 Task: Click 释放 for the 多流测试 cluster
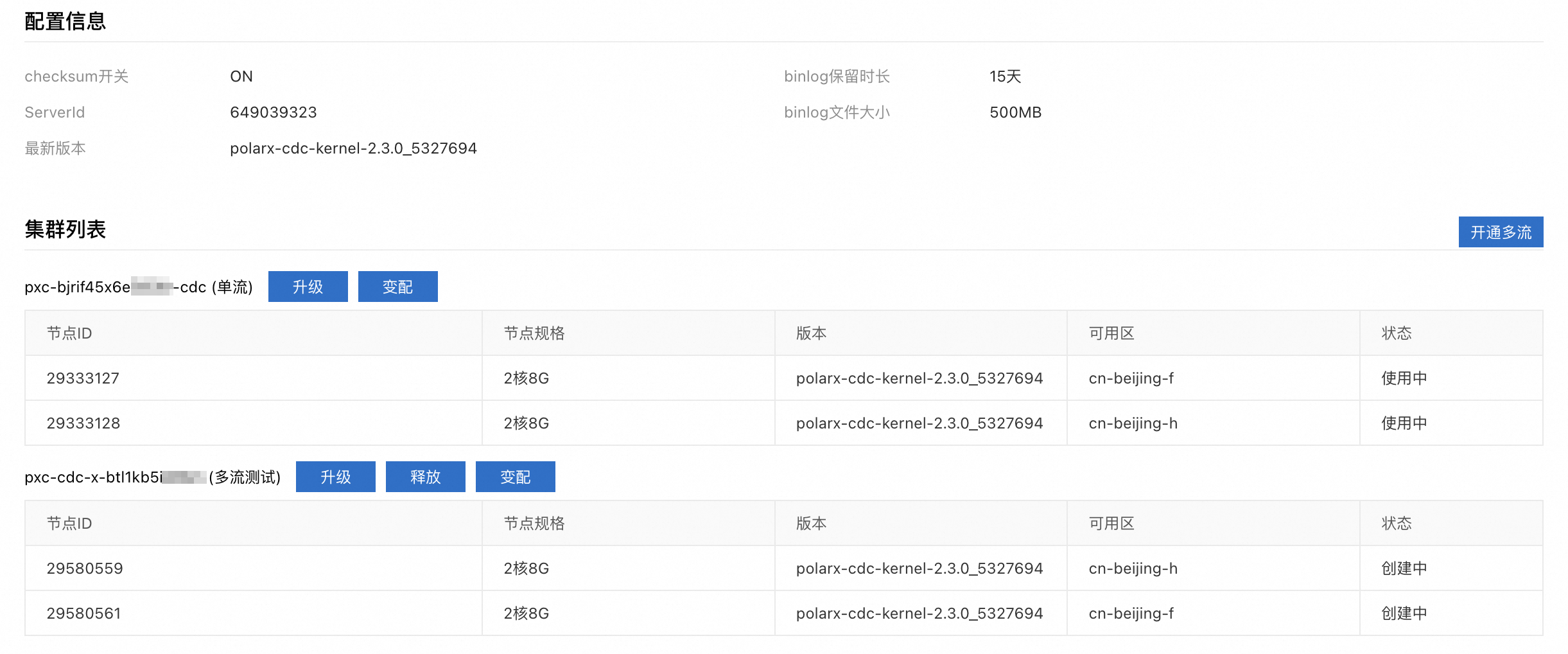[x=426, y=477]
